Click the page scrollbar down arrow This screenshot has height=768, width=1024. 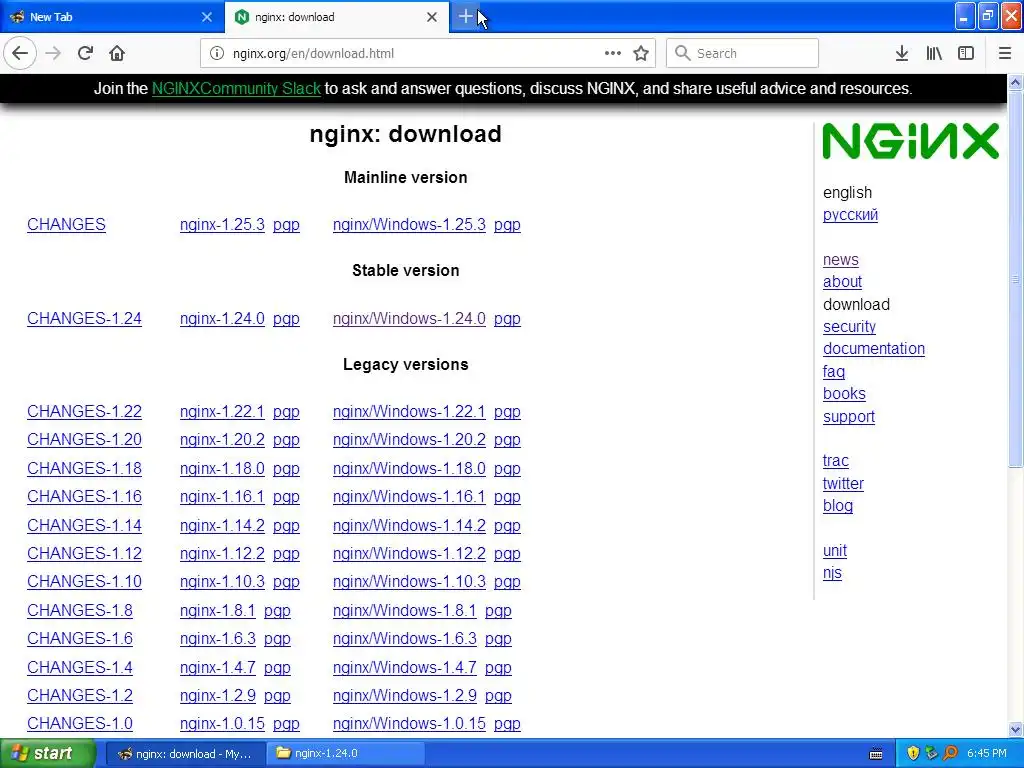[x=1016, y=729]
